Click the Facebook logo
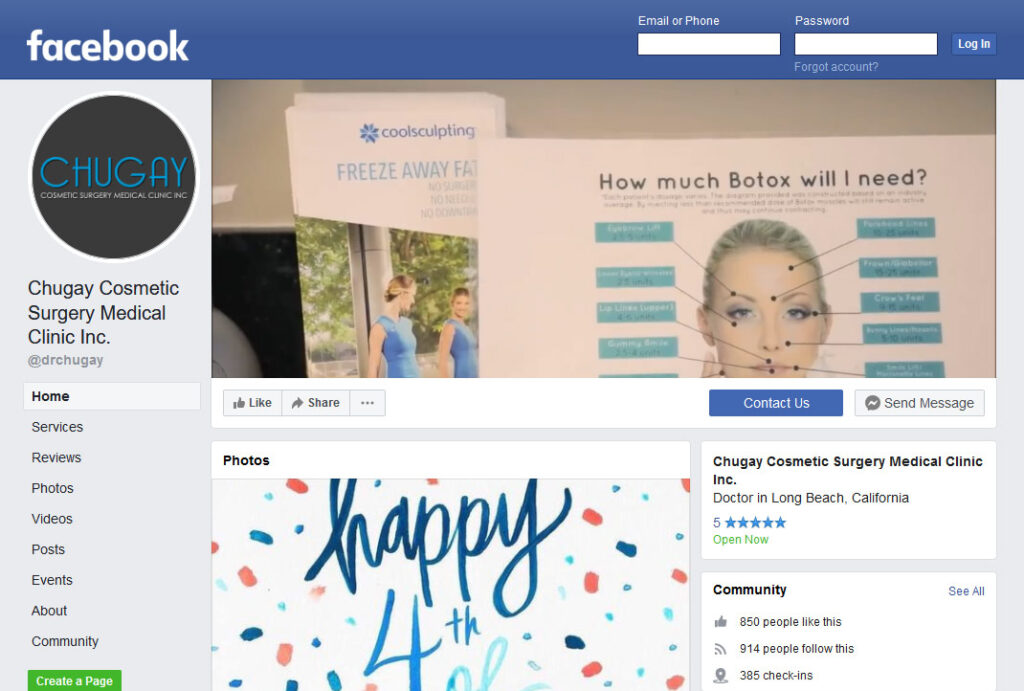The height and width of the screenshot is (691, 1024). (x=108, y=46)
